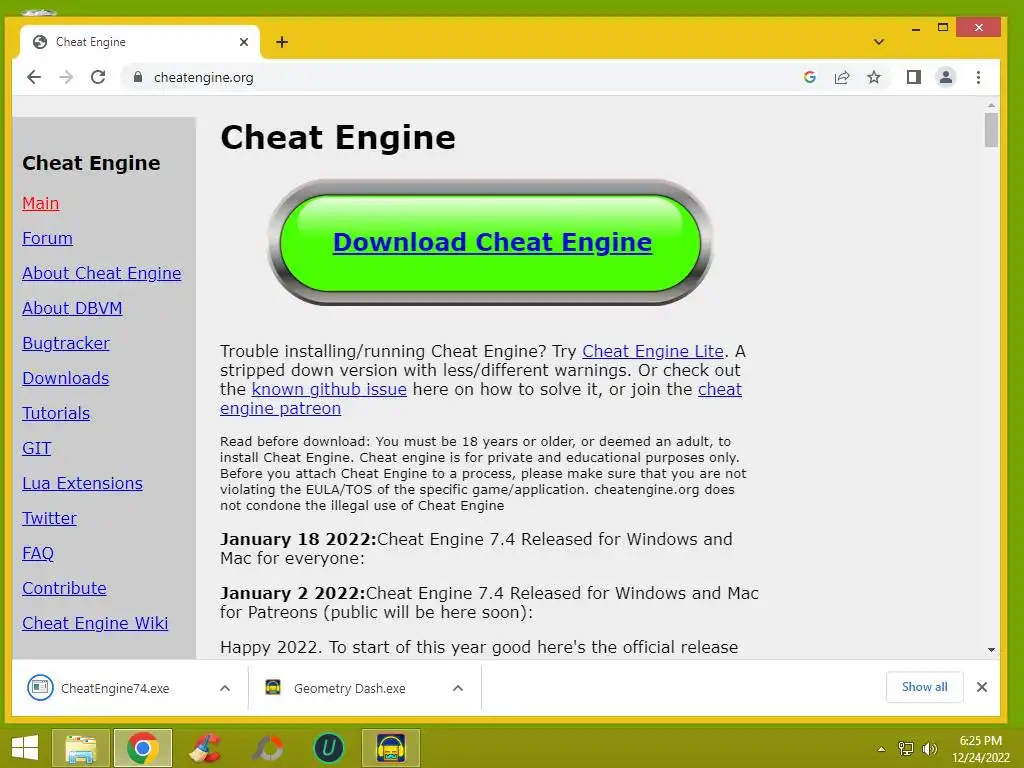Open File Explorer from taskbar

(80, 748)
